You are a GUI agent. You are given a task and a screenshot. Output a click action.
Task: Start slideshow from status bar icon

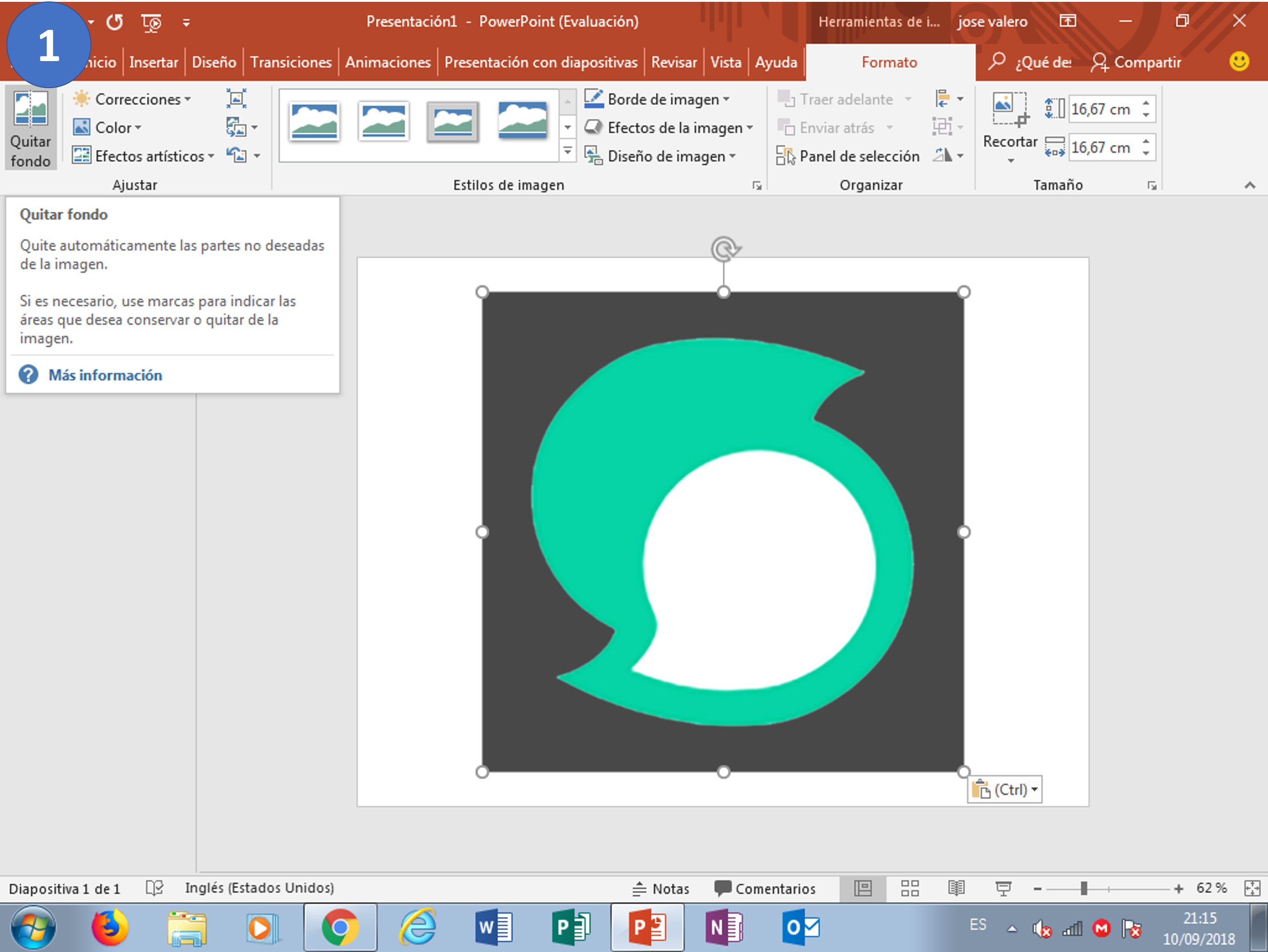(1003, 888)
